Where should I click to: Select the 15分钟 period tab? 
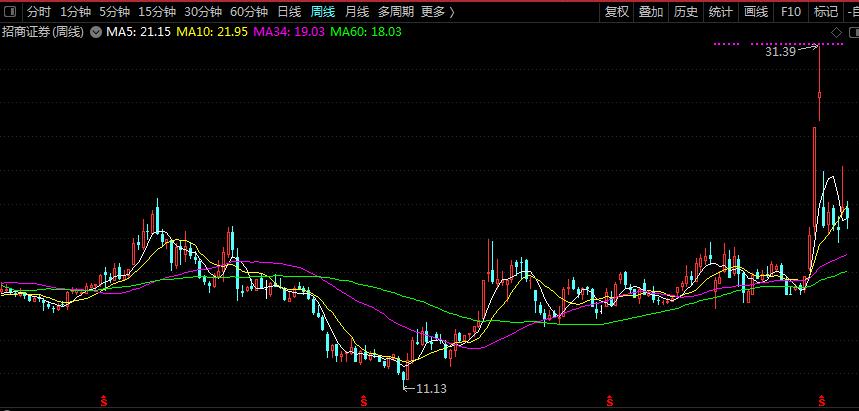[x=157, y=12]
